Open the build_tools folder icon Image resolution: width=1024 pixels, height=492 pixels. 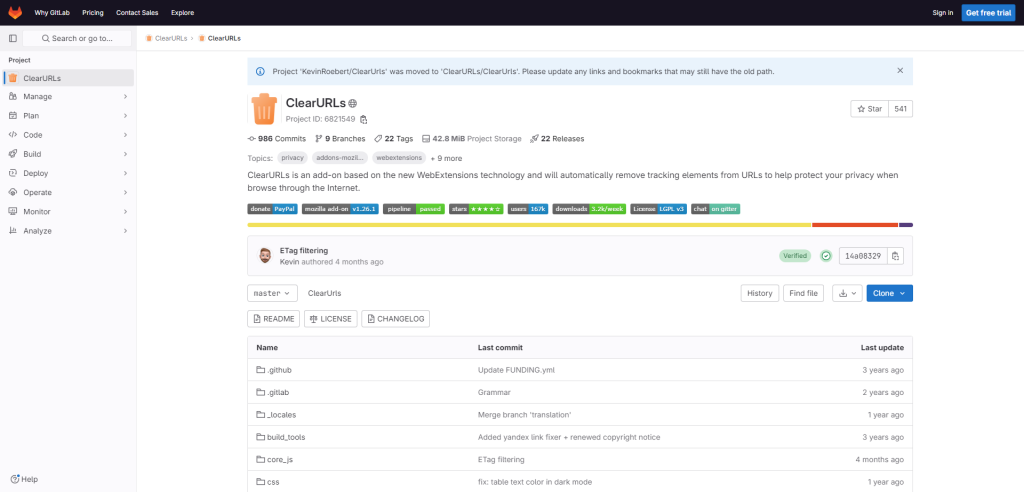261,437
